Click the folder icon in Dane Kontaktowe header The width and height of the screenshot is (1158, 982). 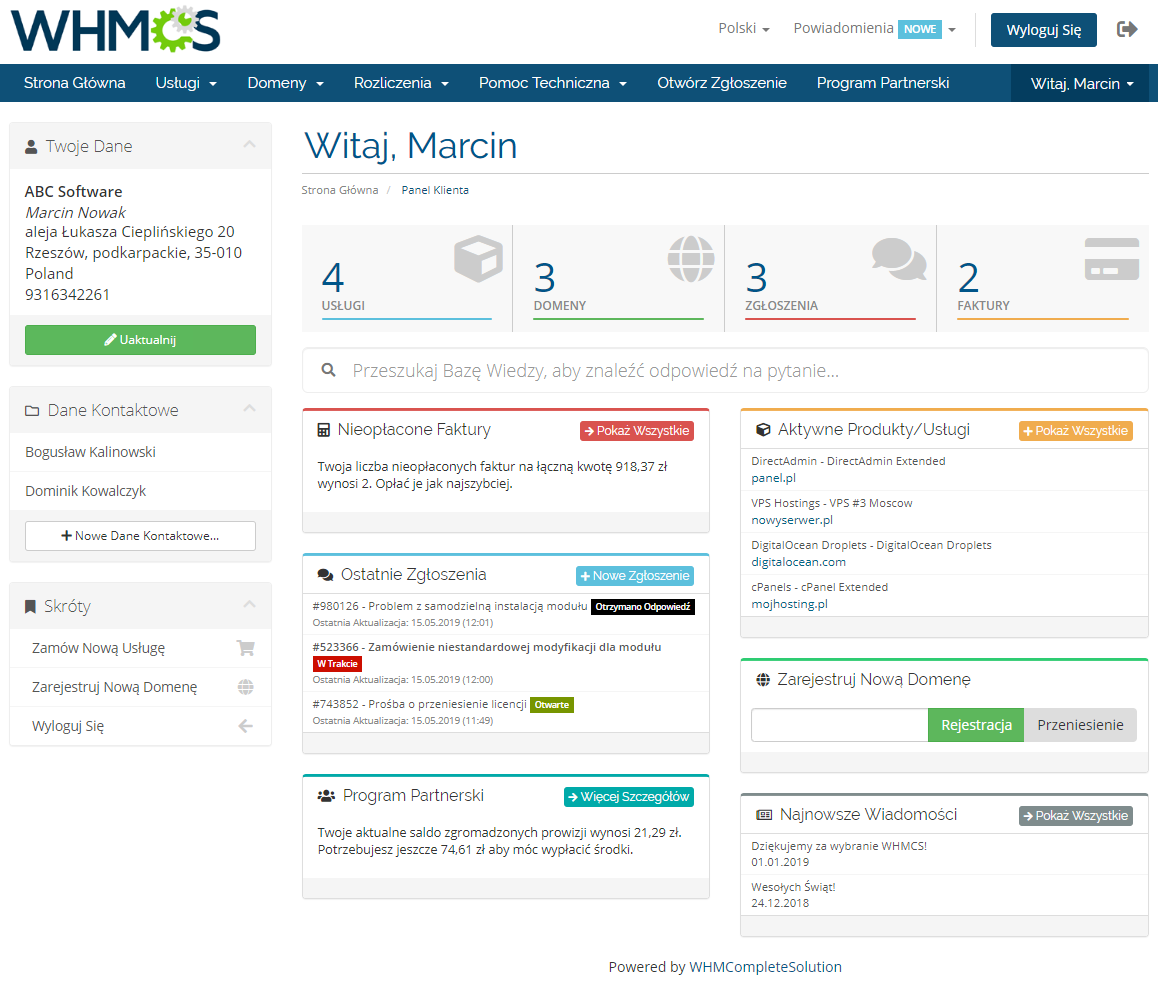(32, 411)
